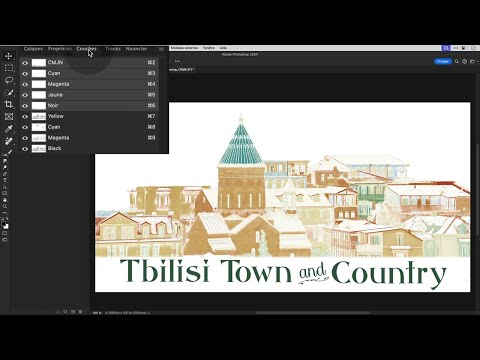Open the Tracés panel tab
The height and width of the screenshot is (360, 480).
(x=113, y=49)
